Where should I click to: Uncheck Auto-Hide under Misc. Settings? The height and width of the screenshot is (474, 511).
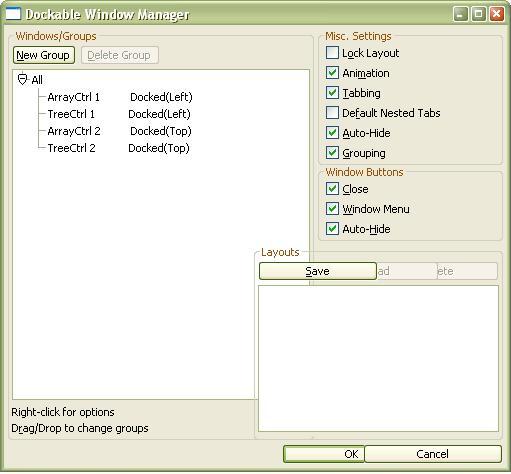332,133
